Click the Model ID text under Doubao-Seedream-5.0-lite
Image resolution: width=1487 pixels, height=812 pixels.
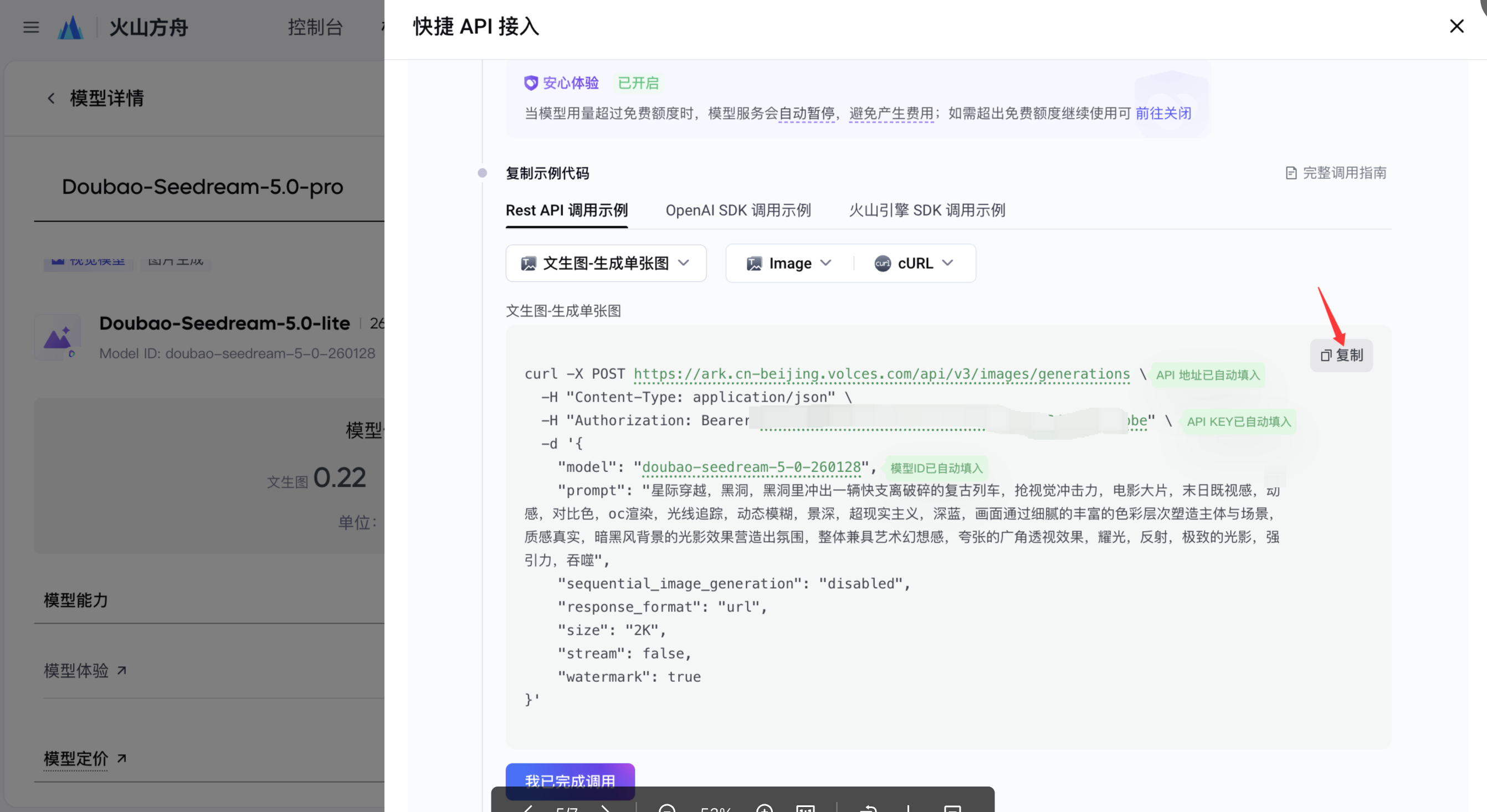click(x=237, y=353)
